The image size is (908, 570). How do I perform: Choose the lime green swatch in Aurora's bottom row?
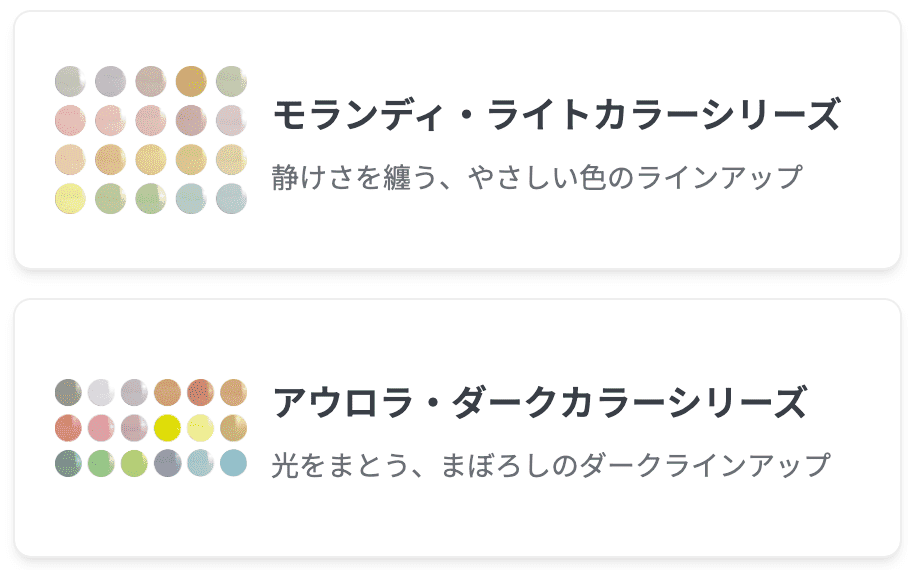tap(134, 463)
